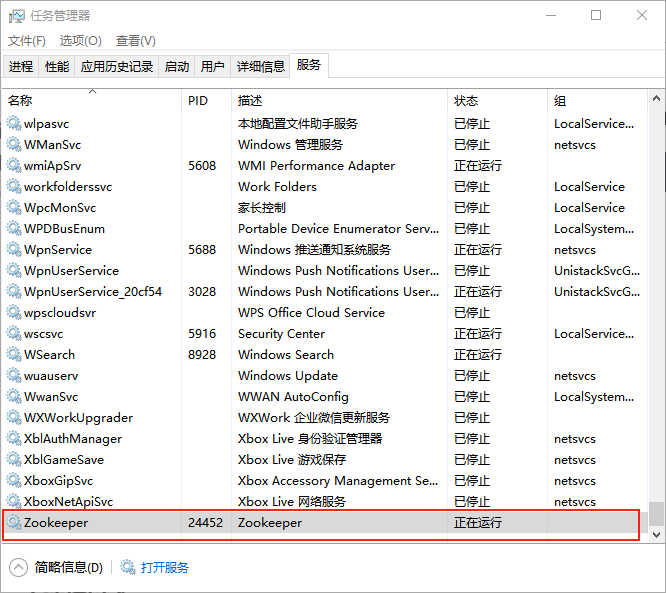Screen dimensions: 666x593
Task: Select the 服务 tab
Action: pos(309,65)
